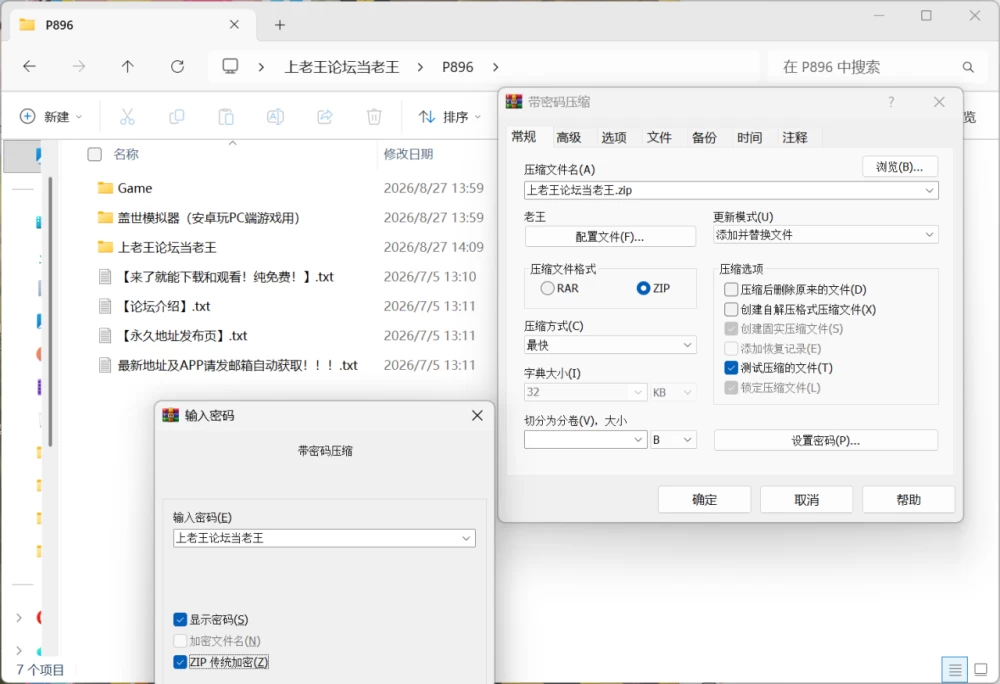Switch to large icons view in status bar
The image size is (1000, 684).
[981, 669]
